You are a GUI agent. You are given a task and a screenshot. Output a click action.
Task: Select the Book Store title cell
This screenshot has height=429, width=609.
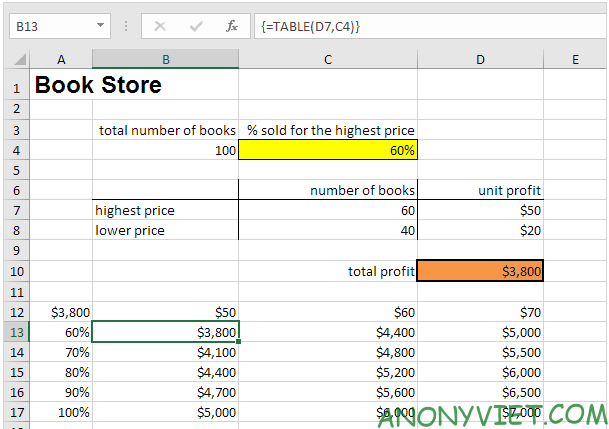[x=98, y=85]
